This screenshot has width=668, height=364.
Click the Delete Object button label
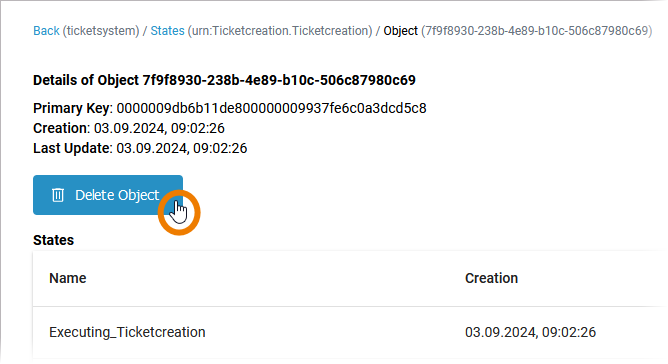[117, 195]
